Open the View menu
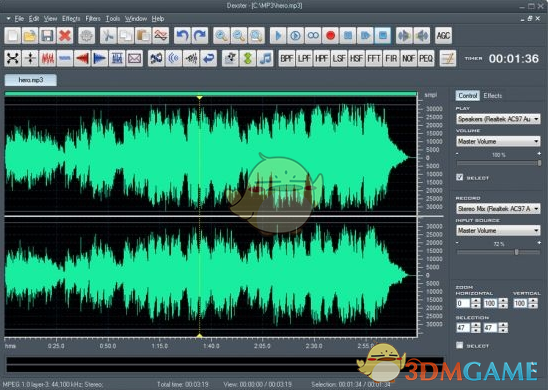Screen dimensions: 549x390 [50, 19]
